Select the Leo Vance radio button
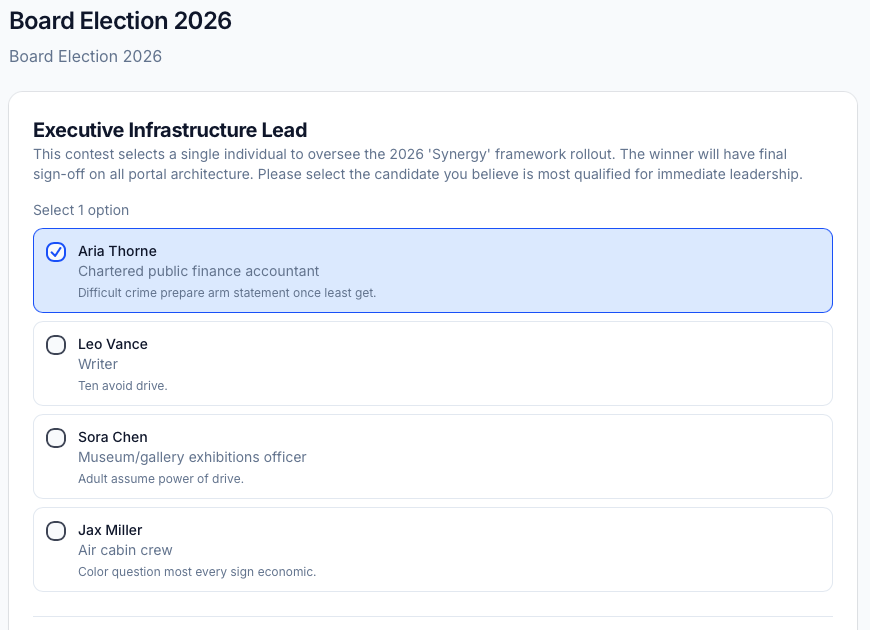870x630 pixels. click(56, 345)
